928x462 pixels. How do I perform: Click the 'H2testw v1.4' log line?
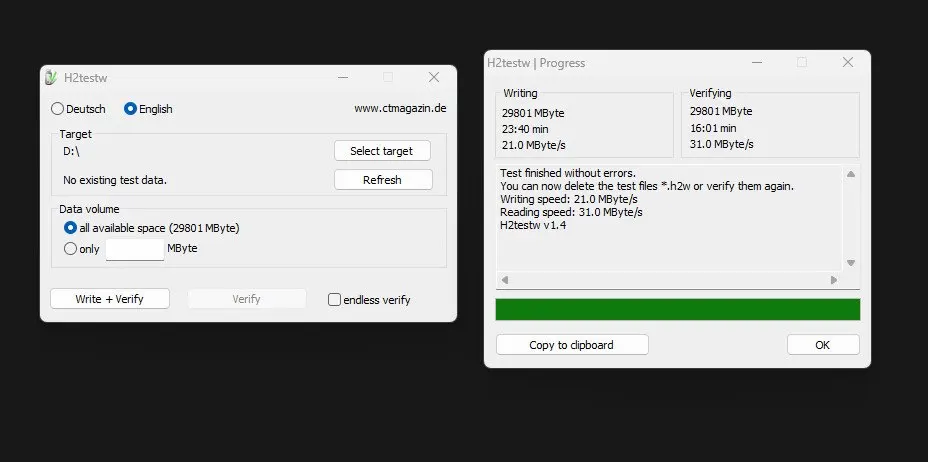coord(533,225)
